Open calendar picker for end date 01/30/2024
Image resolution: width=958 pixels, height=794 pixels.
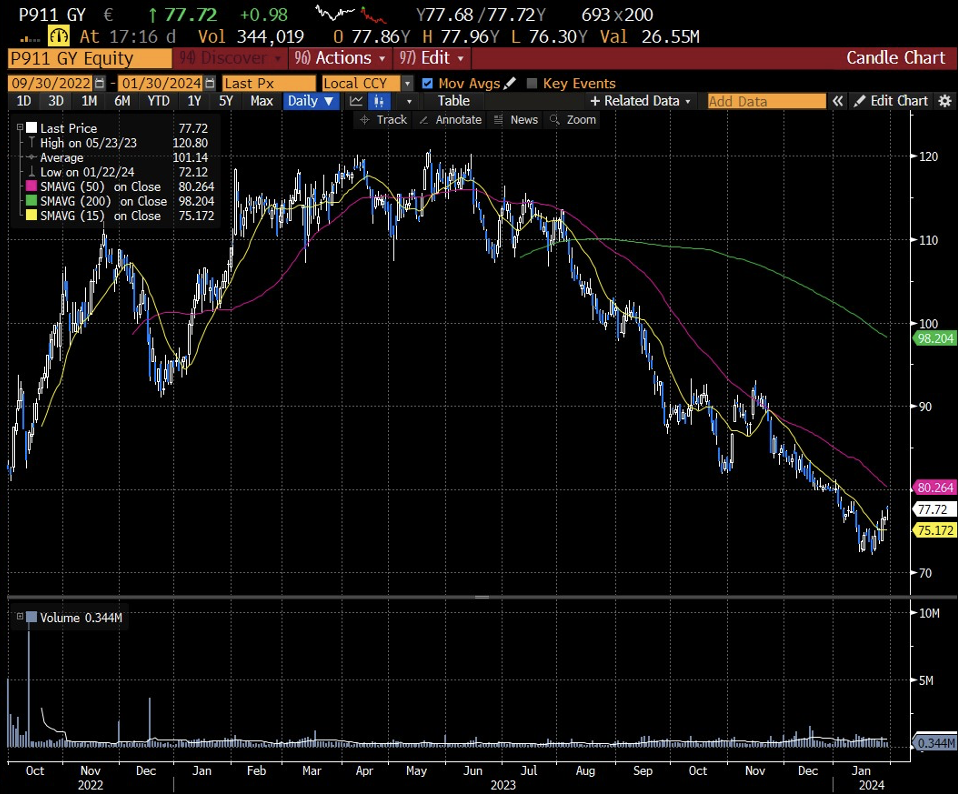point(210,83)
